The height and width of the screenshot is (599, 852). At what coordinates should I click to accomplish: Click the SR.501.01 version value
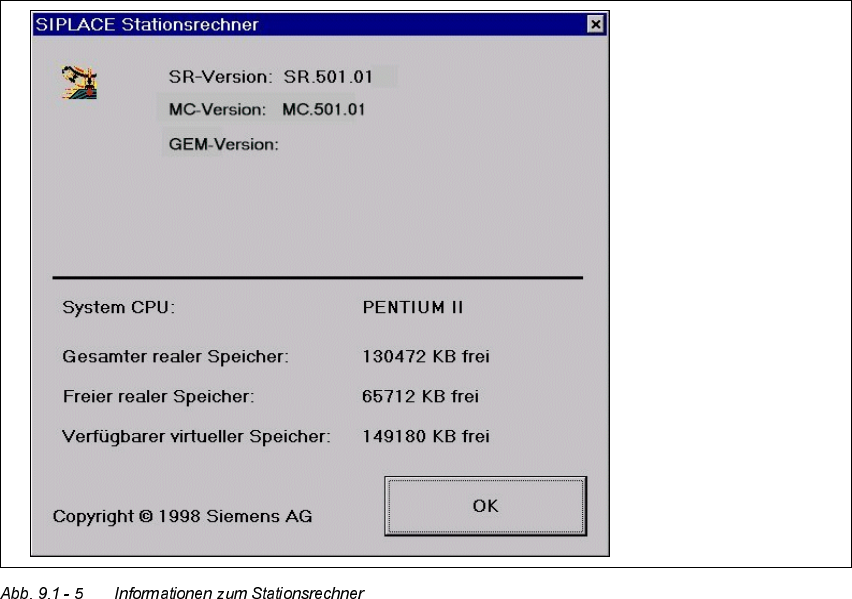pos(328,77)
